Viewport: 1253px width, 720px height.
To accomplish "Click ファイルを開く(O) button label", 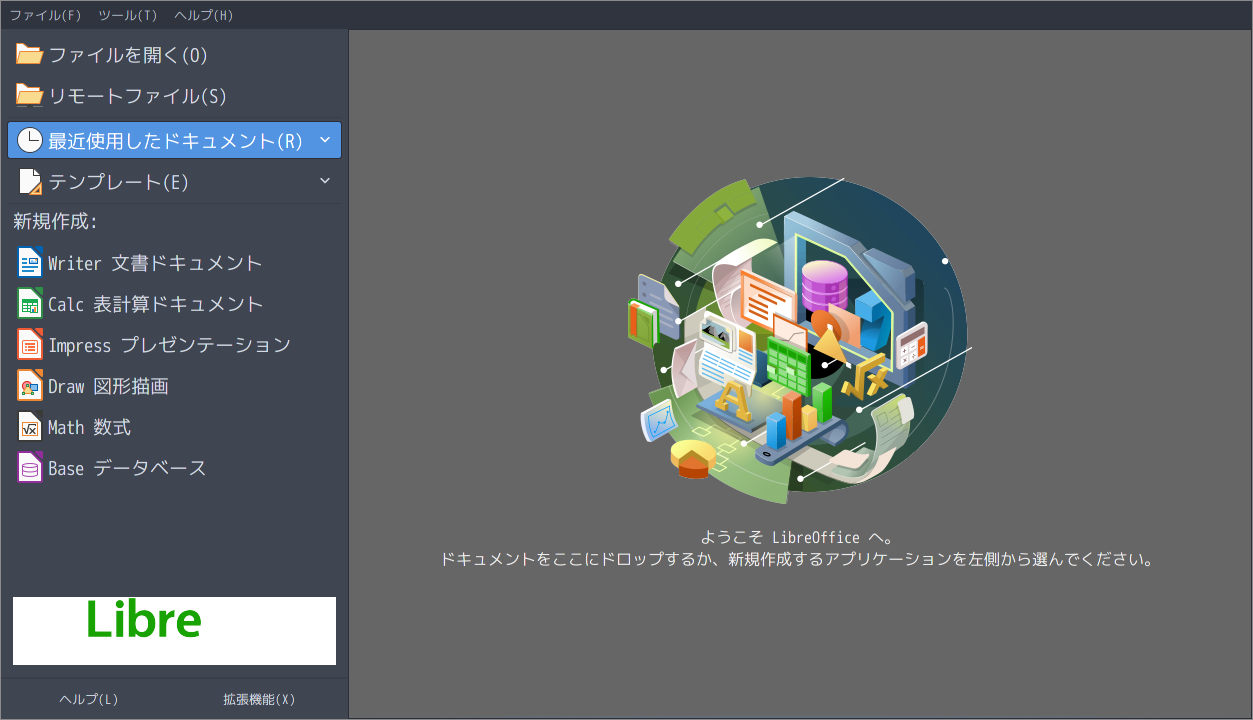I will [128, 55].
